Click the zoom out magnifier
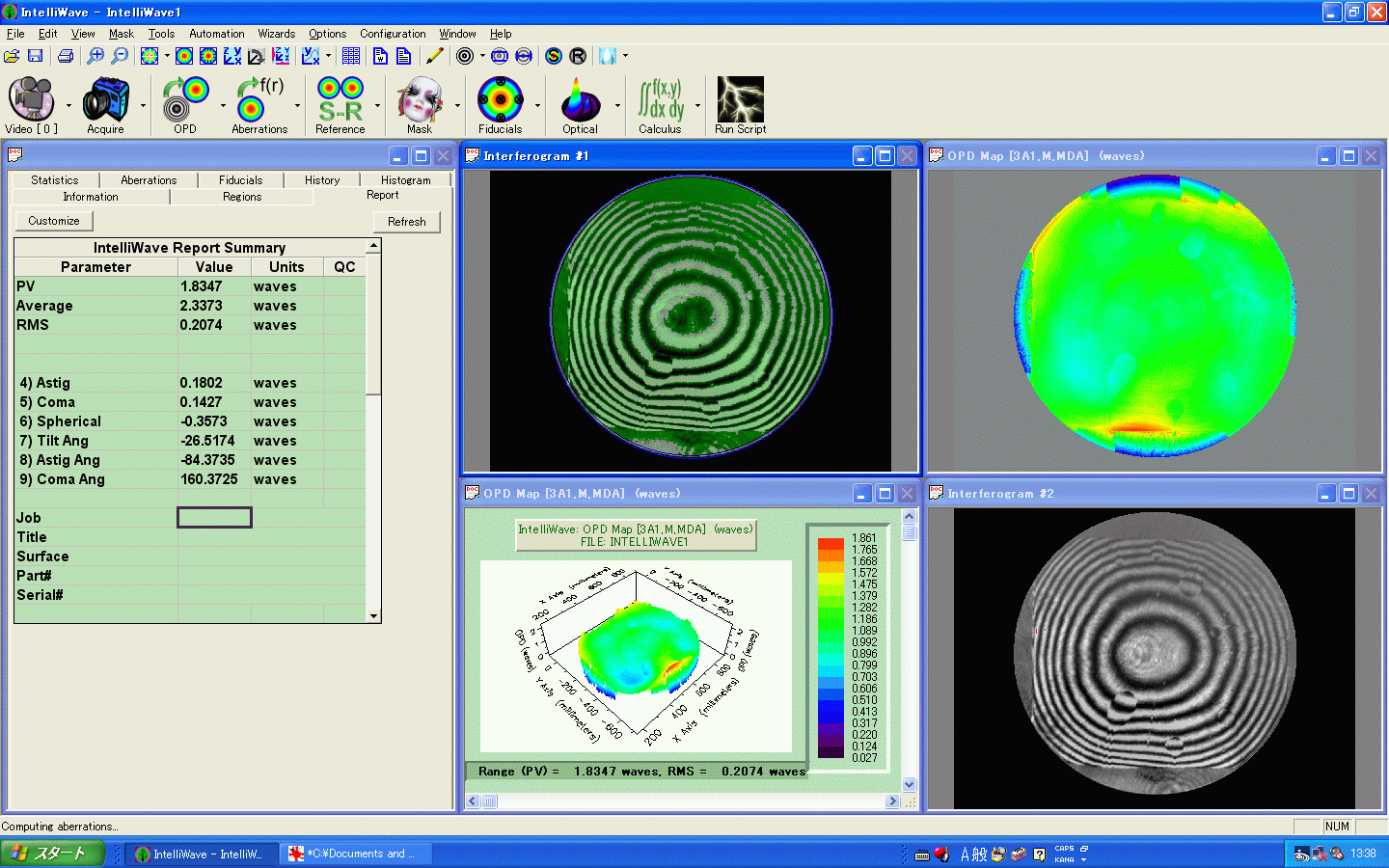 [x=120, y=56]
